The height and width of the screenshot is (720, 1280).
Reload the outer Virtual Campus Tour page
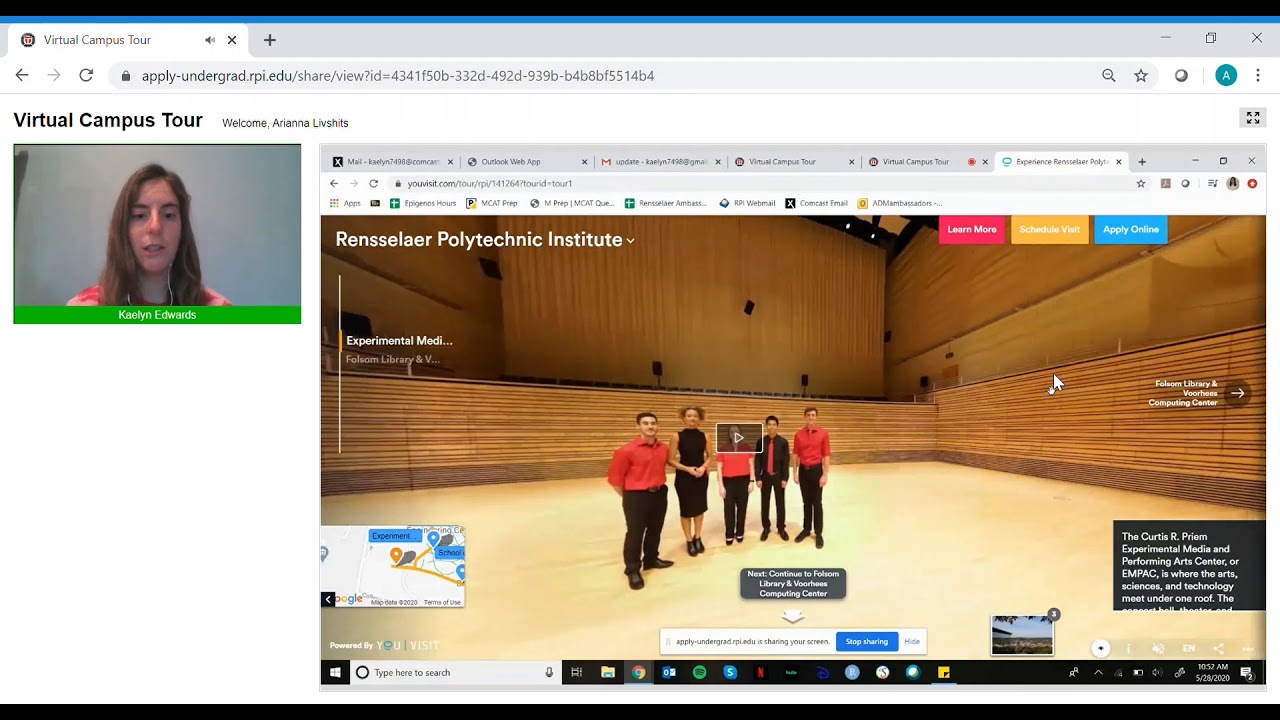click(86, 75)
